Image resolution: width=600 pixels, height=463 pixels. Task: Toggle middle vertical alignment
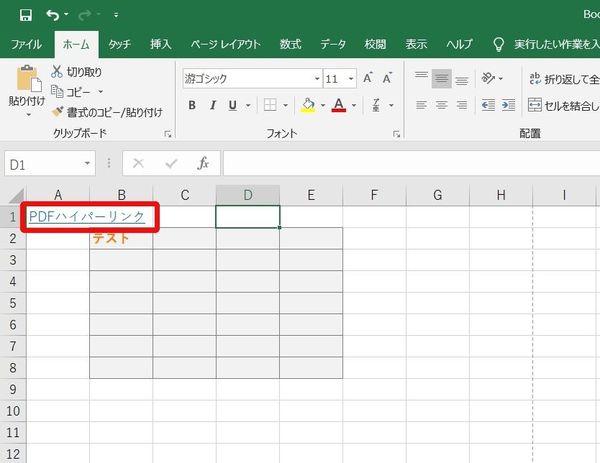coord(442,78)
